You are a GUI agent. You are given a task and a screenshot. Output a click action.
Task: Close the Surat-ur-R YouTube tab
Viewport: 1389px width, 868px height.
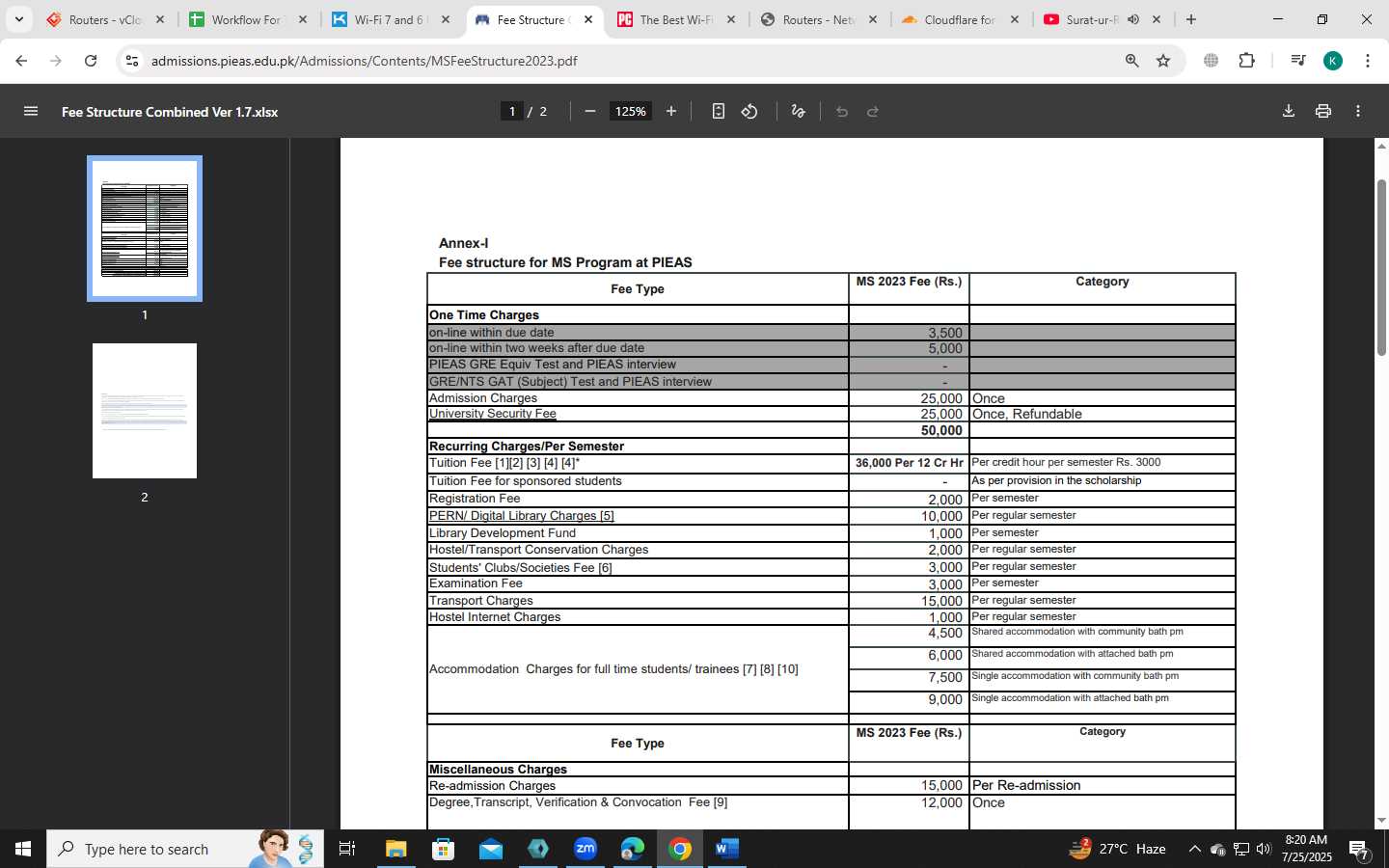coord(1157,19)
